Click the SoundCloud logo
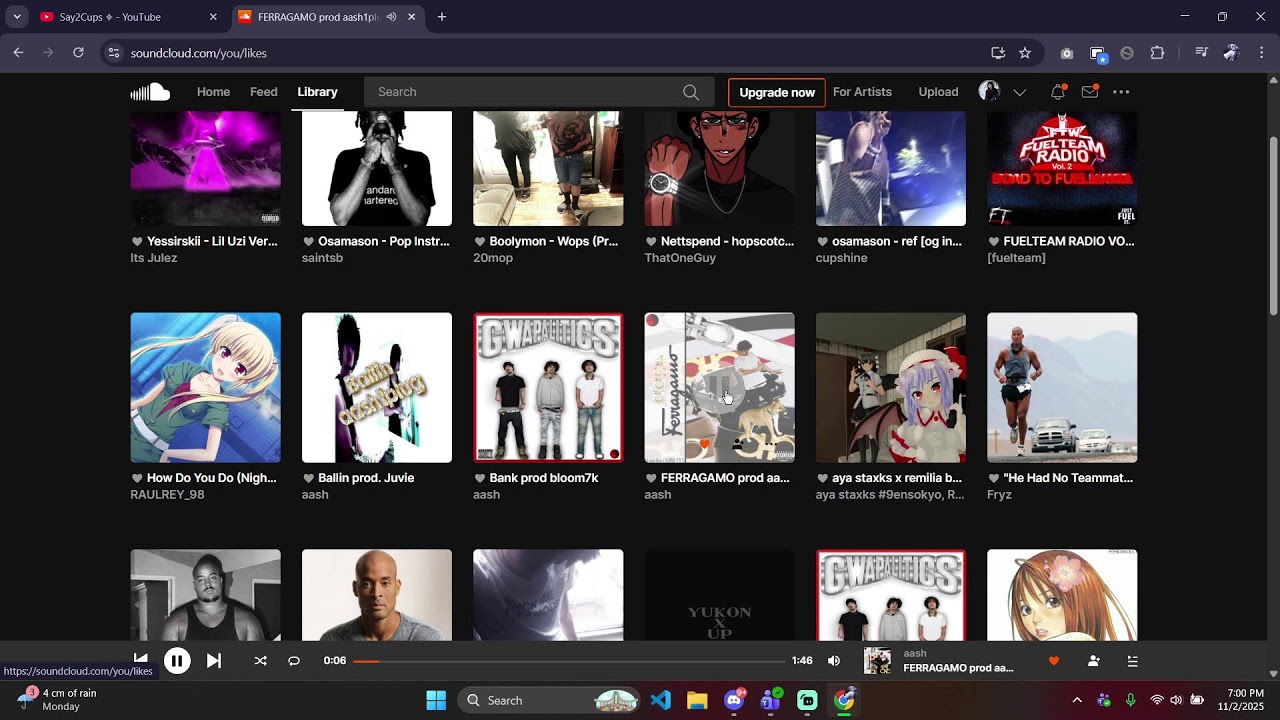 [150, 92]
